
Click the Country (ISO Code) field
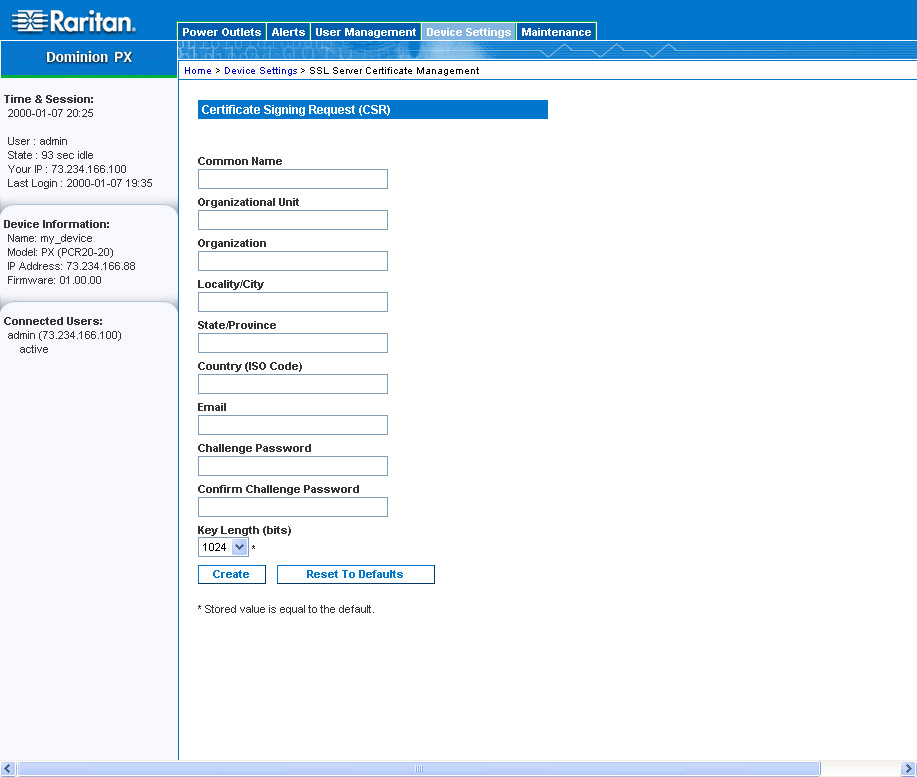point(292,384)
